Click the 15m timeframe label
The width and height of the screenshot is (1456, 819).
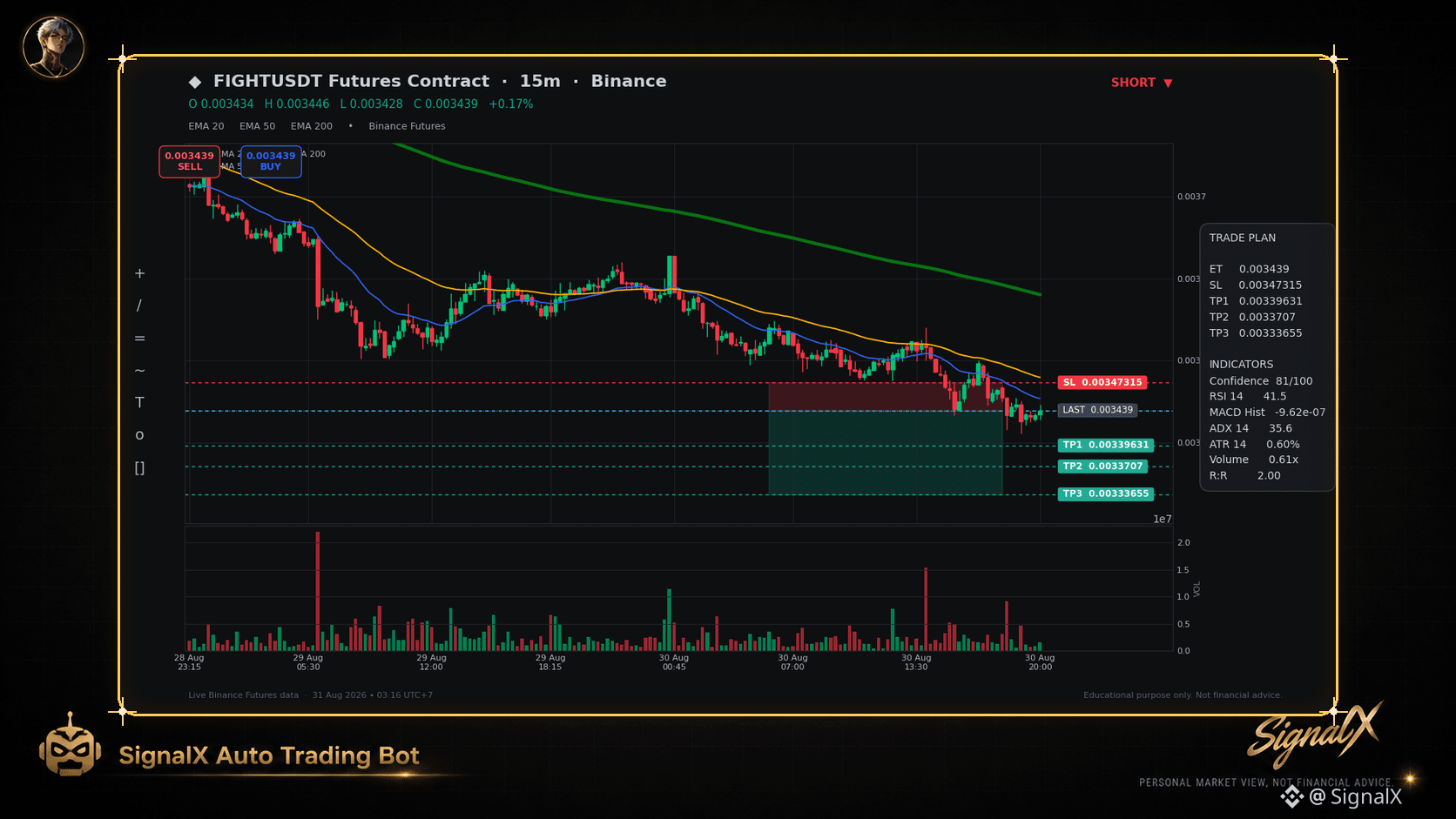coord(540,81)
